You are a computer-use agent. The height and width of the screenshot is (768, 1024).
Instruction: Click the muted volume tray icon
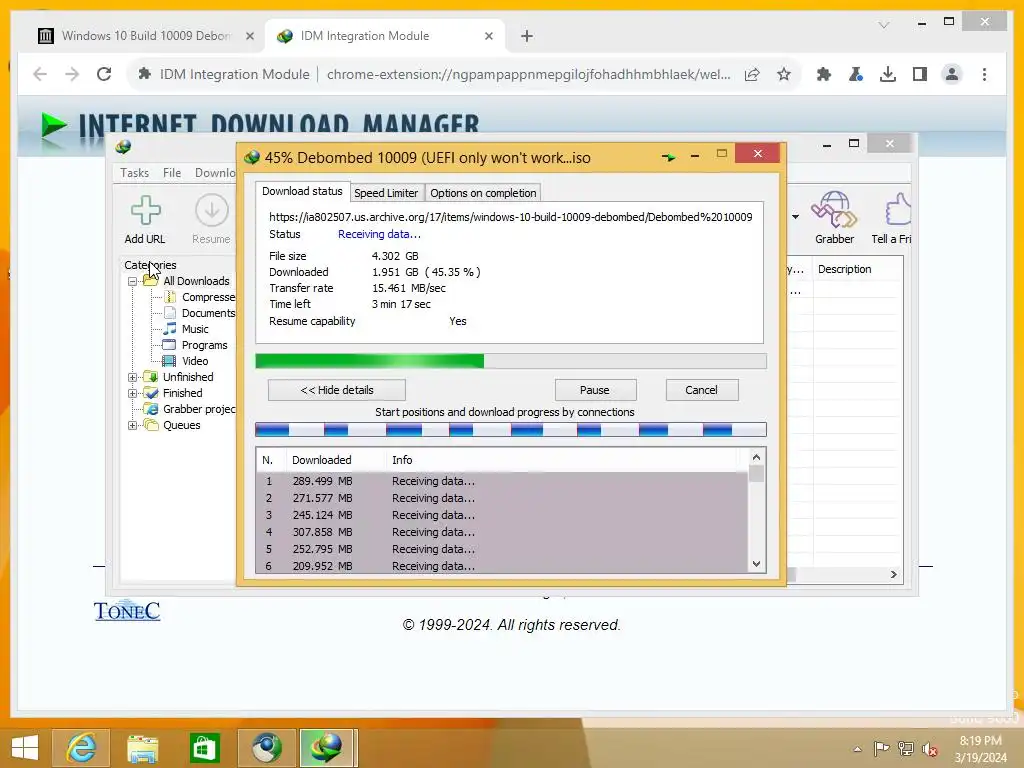[x=929, y=749]
